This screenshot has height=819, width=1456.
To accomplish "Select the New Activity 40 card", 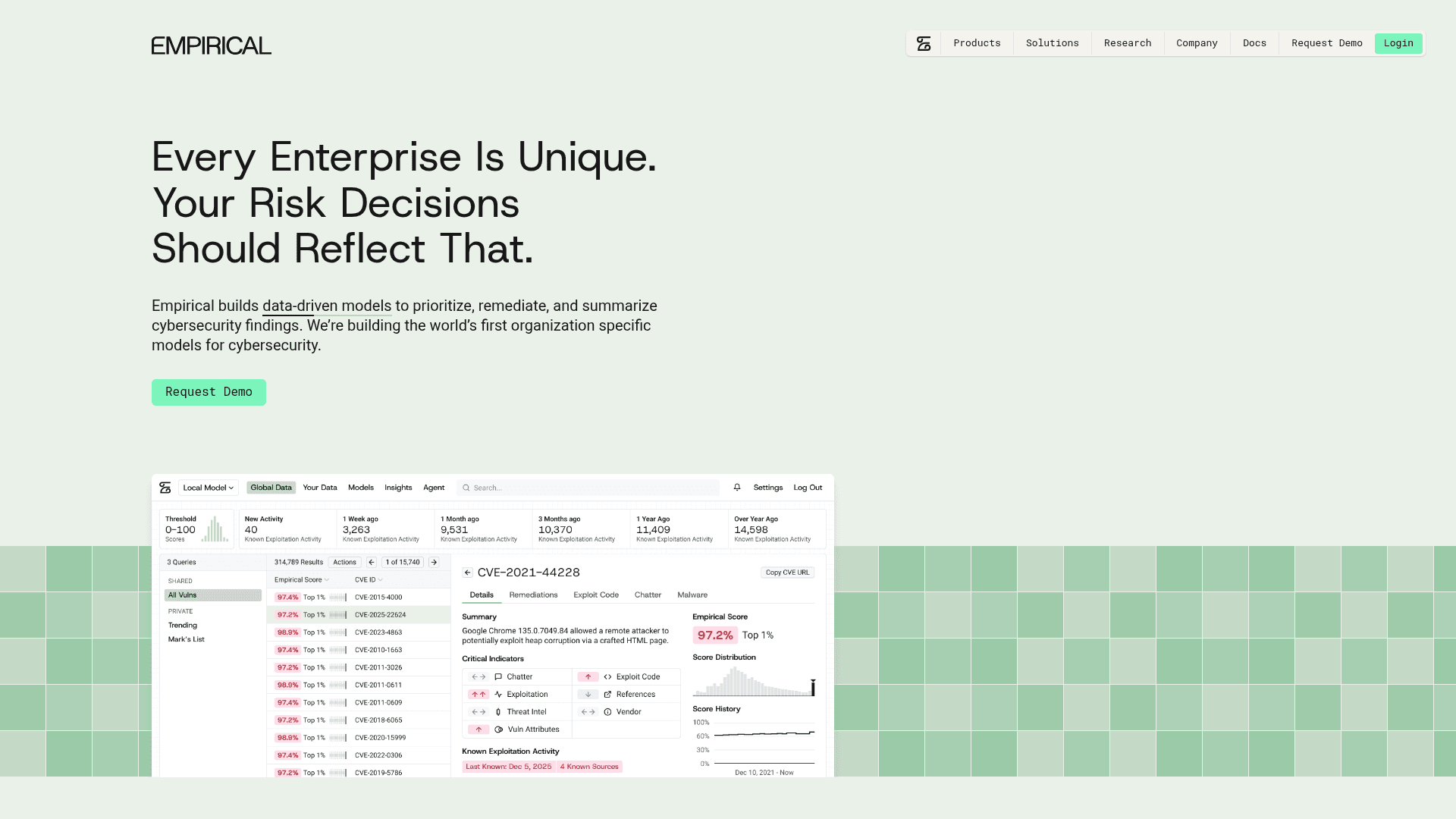I will coord(287,529).
